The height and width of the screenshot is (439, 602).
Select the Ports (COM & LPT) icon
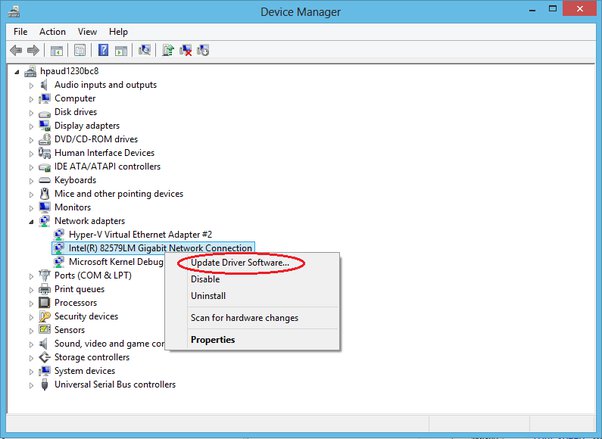pos(45,275)
